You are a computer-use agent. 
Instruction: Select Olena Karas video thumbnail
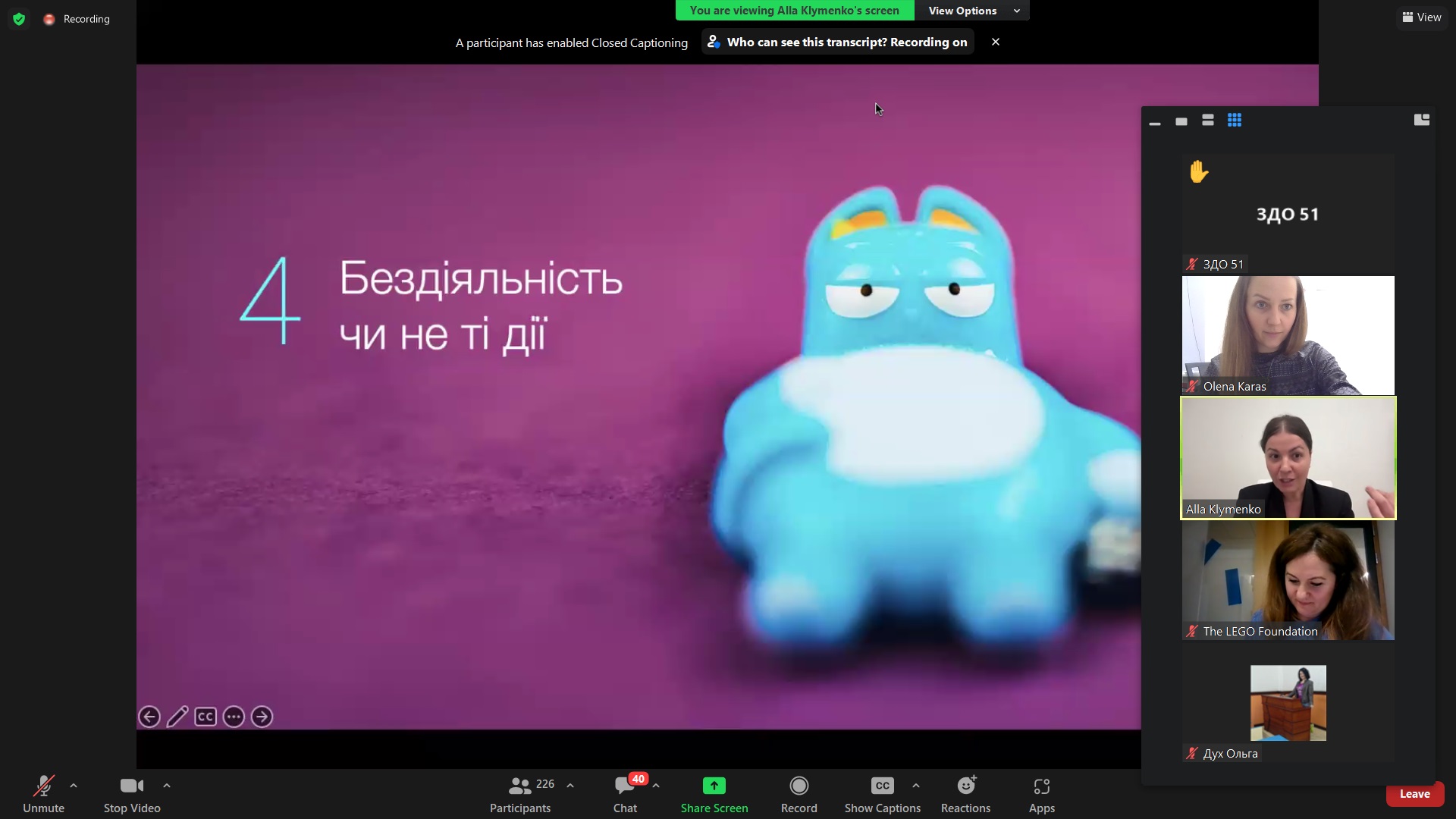[1288, 335]
